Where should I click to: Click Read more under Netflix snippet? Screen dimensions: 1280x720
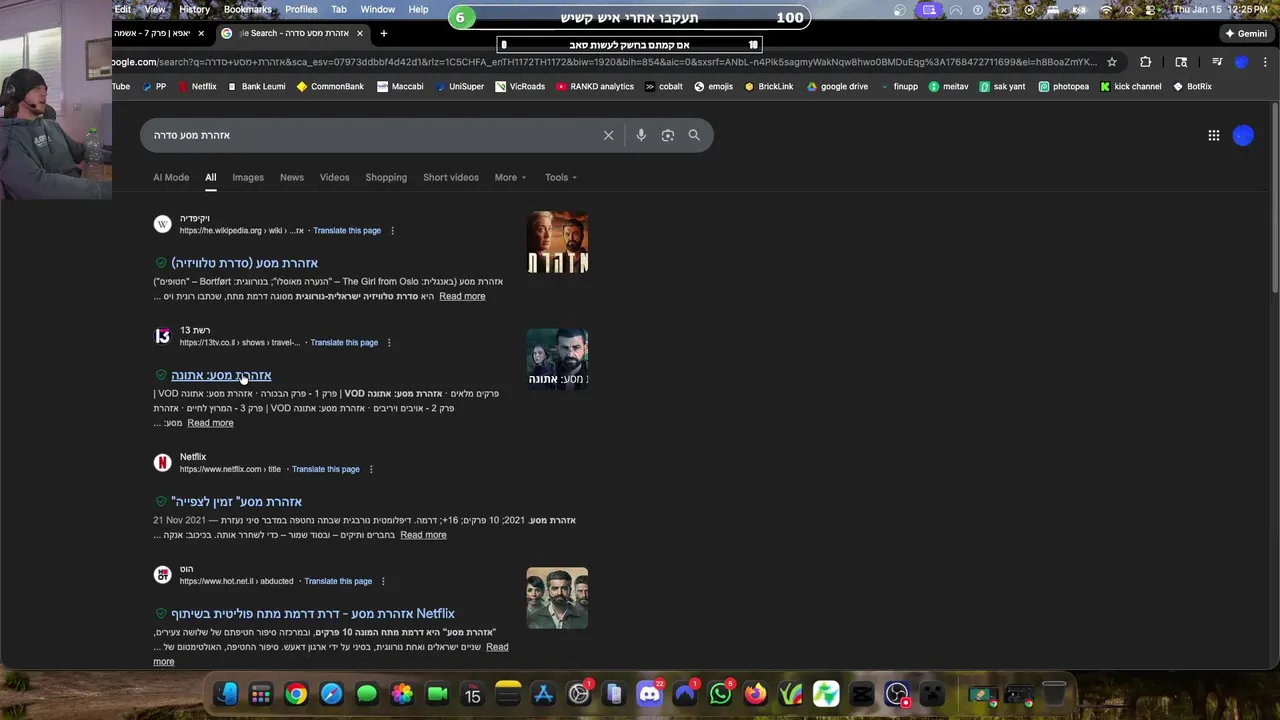click(423, 535)
